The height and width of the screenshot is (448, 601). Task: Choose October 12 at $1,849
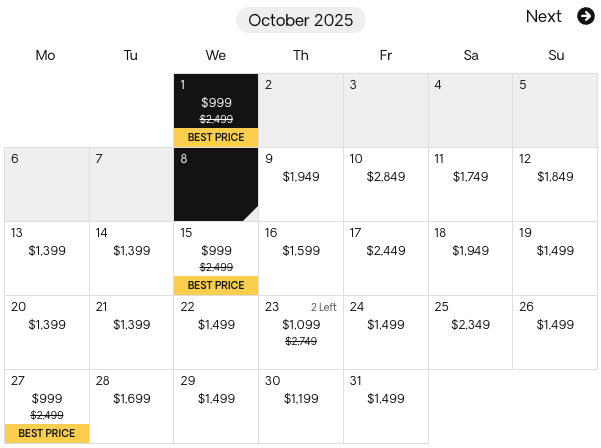[555, 184]
